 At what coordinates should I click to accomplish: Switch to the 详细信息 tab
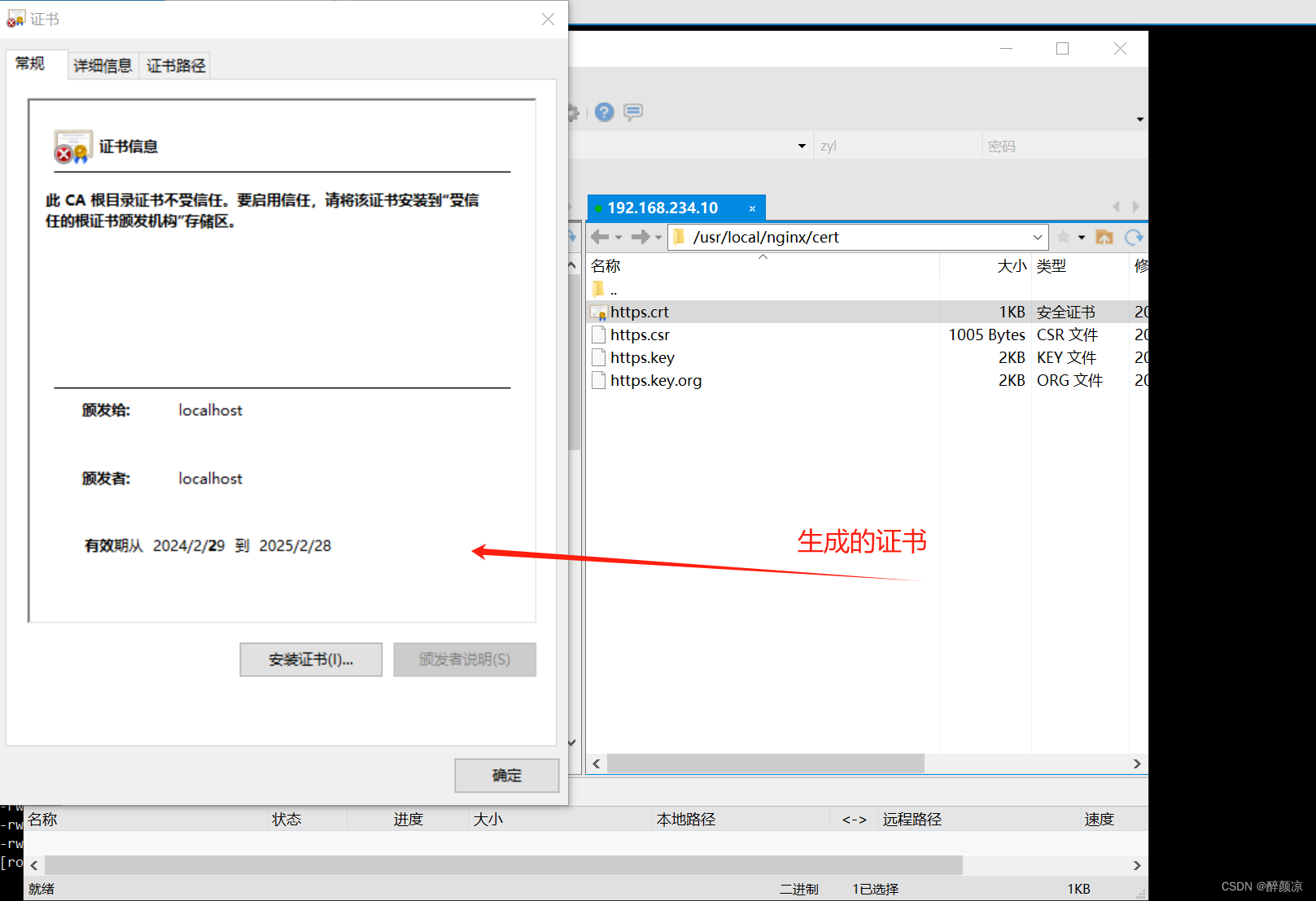point(103,66)
